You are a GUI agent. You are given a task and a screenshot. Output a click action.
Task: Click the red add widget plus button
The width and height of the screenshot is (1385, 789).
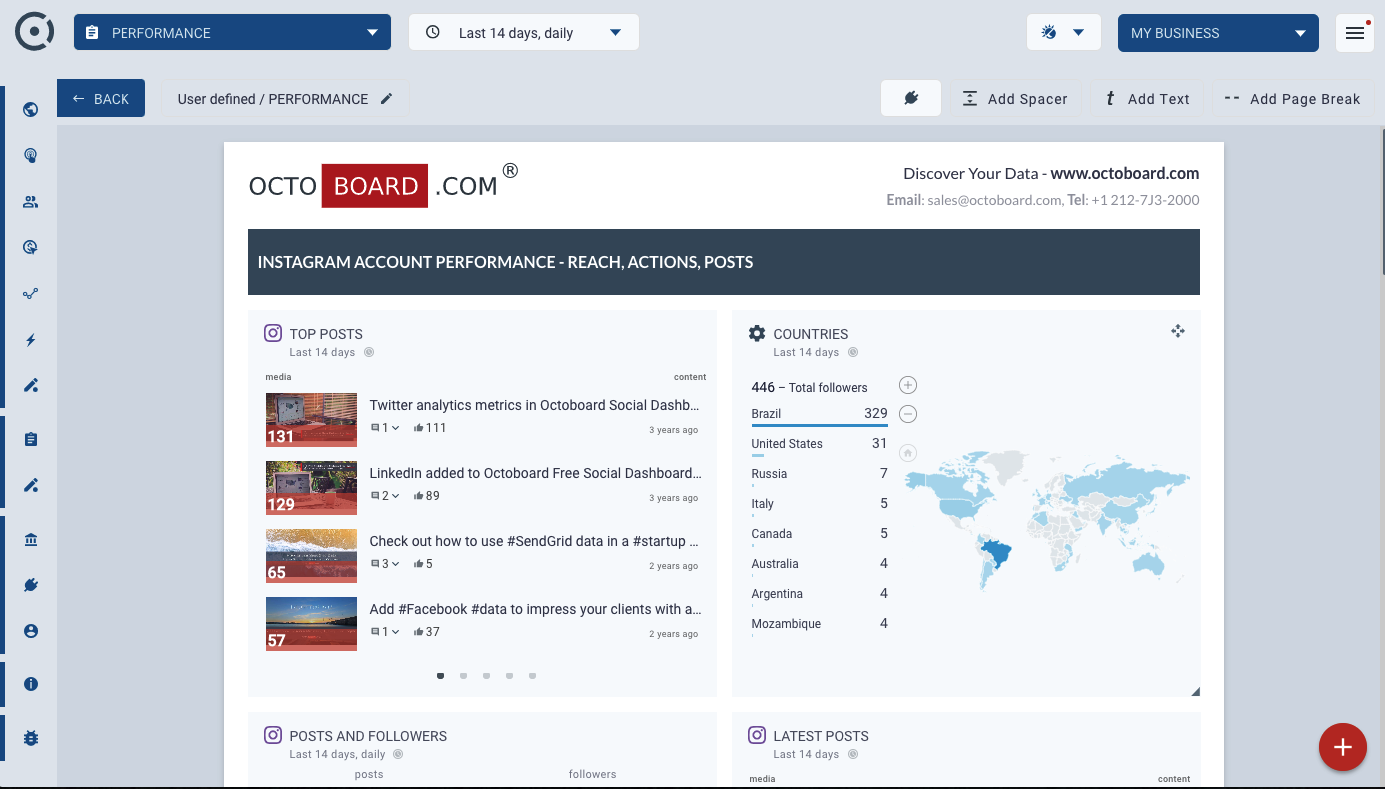pyautogui.click(x=1343, y=747)
